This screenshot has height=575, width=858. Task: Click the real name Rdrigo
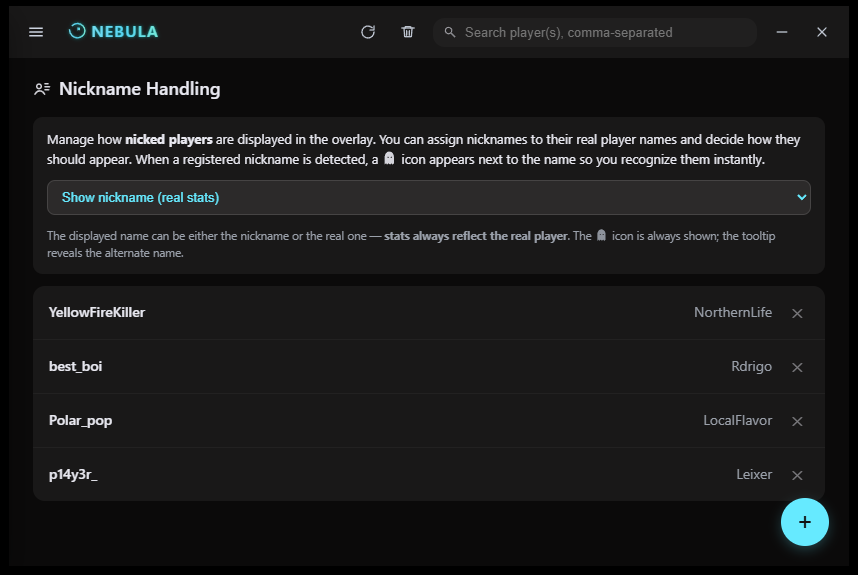751,366
